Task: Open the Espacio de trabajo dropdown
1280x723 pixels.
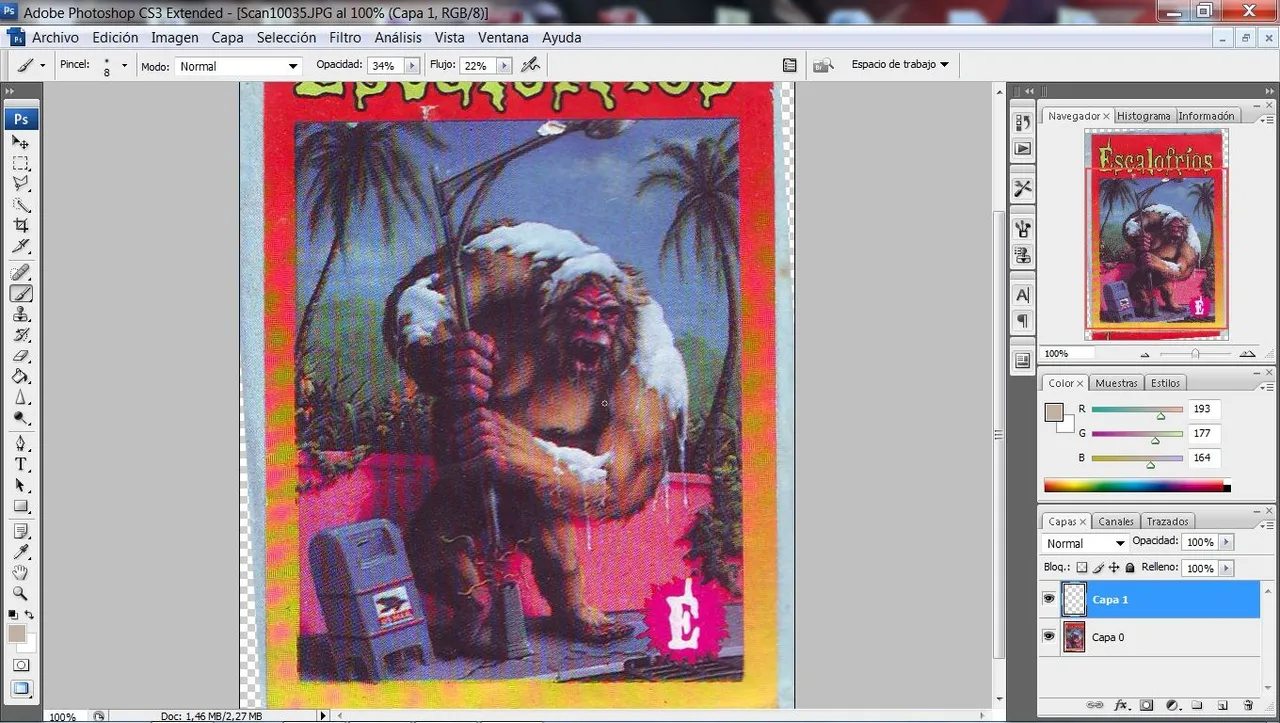Action: coord(900,64)
